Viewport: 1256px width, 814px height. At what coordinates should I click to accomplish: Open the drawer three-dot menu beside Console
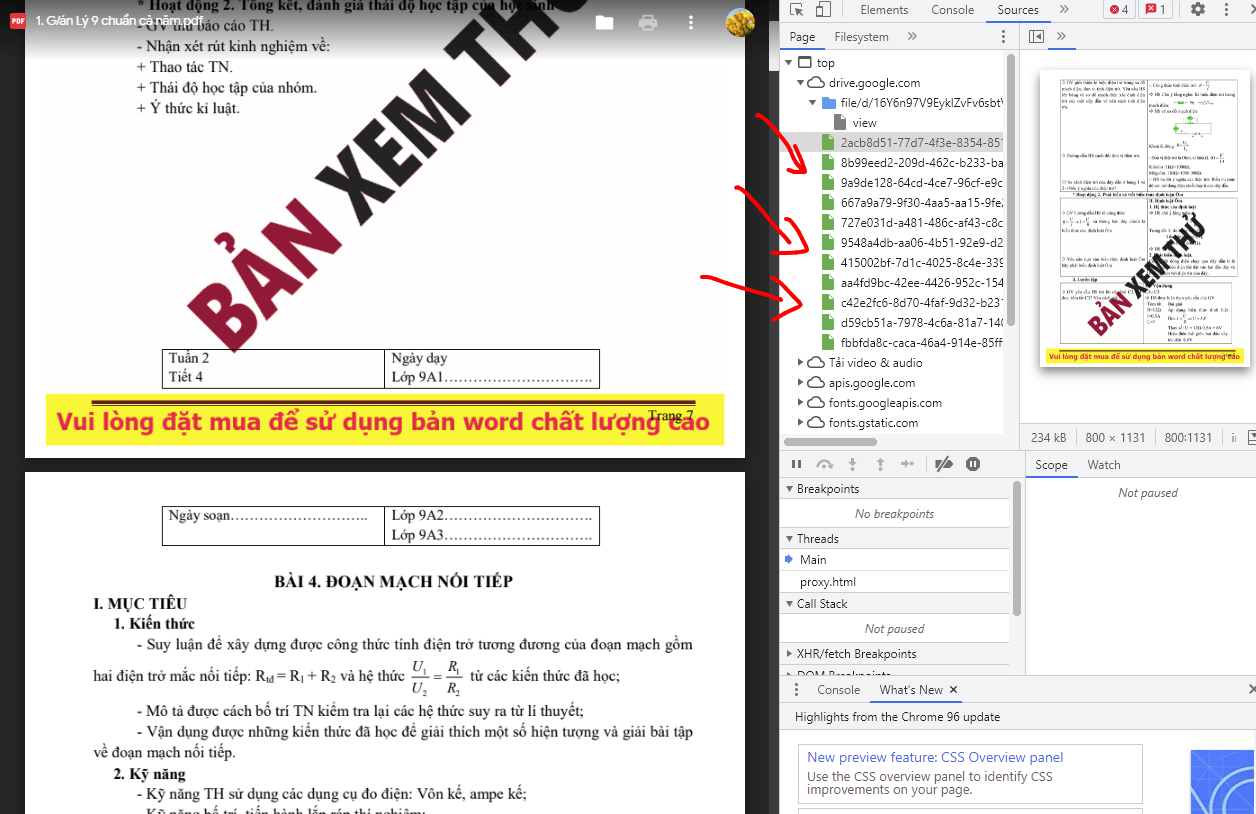(x=797, y=690)
